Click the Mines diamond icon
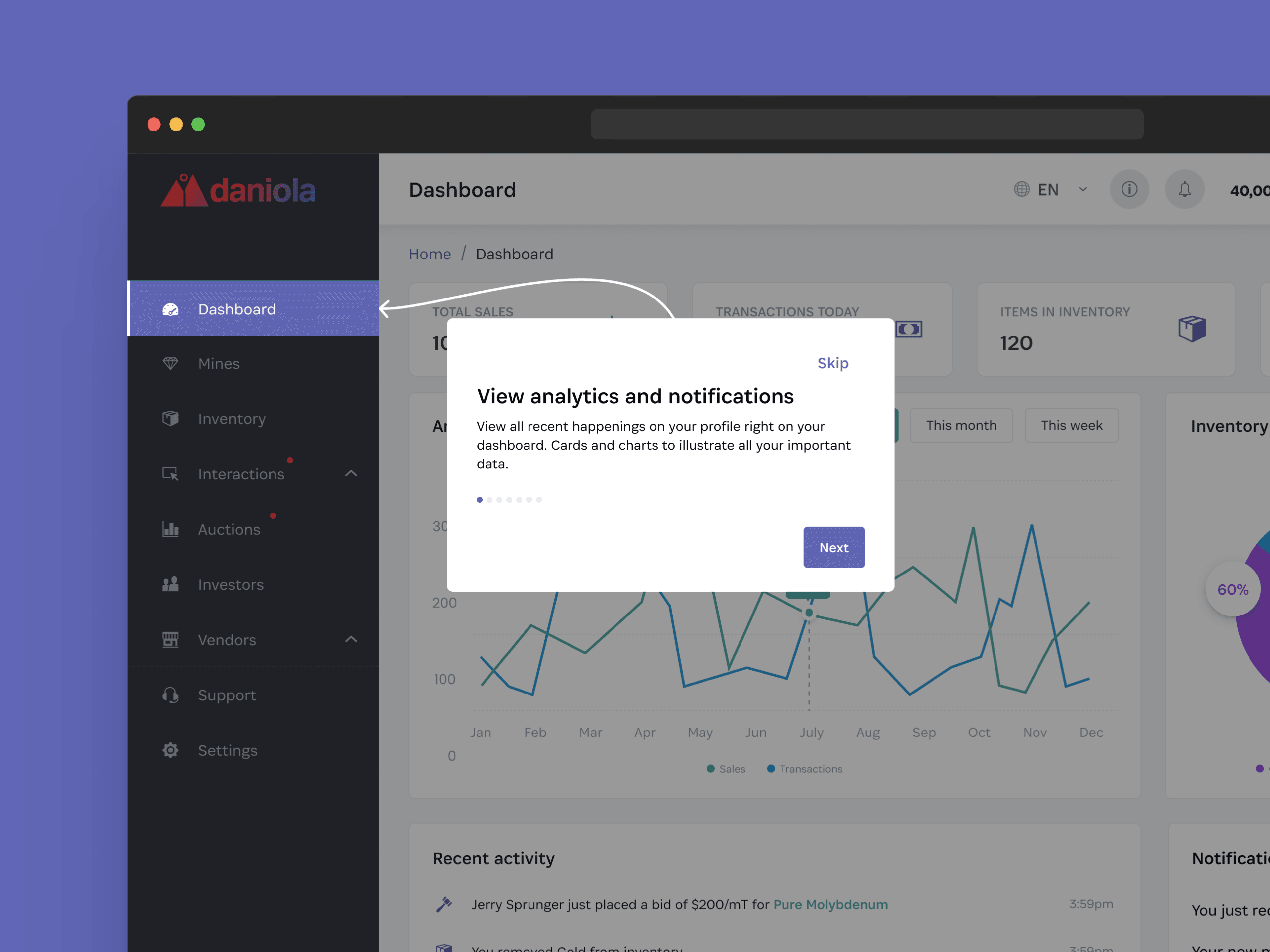 pos(171,363)
